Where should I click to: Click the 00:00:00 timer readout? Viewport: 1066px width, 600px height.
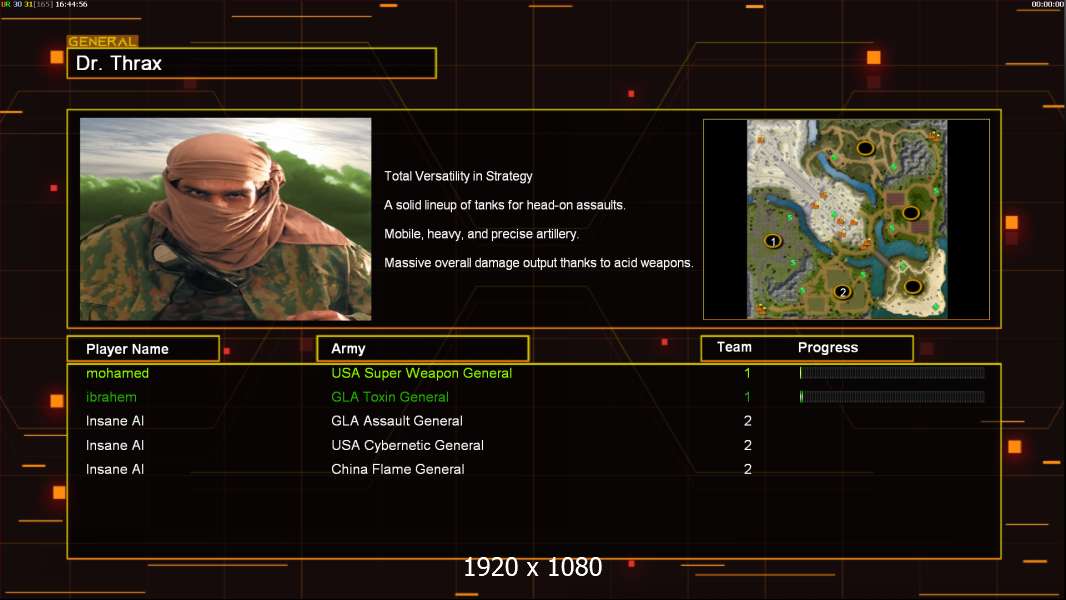click(1048, 4)
